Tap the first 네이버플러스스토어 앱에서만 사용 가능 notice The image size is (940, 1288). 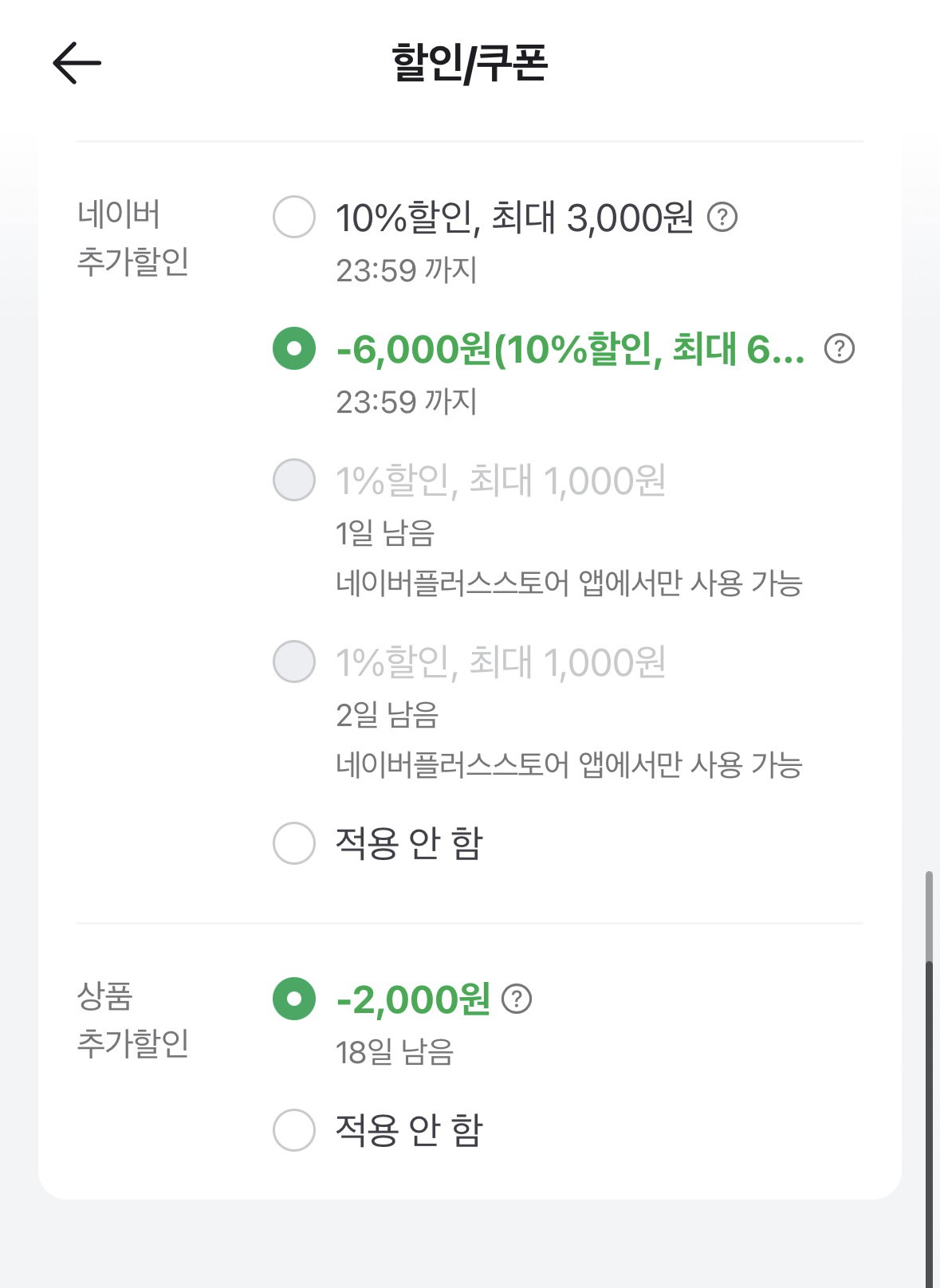(x=568, y=583)
